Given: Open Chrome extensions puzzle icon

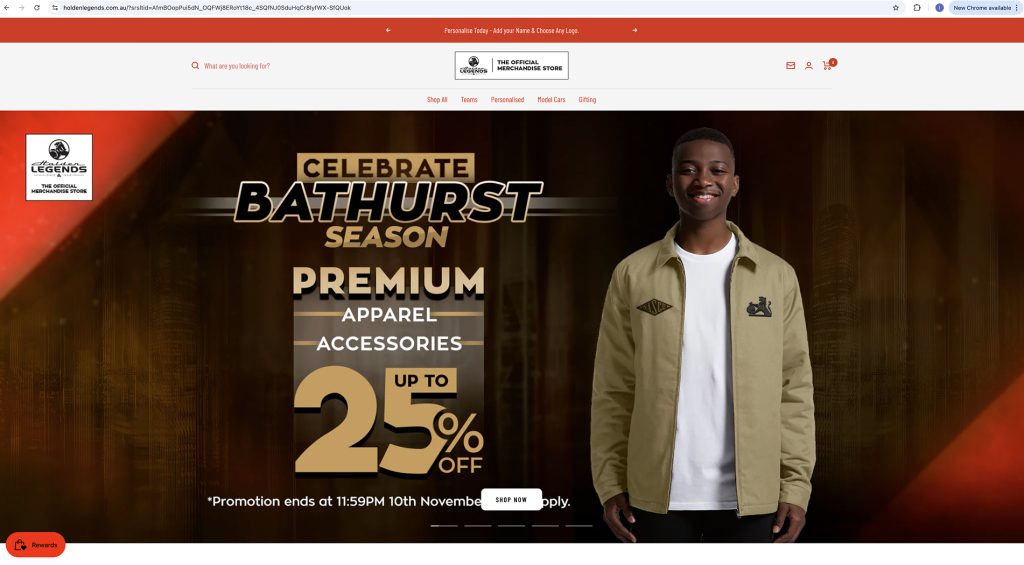Looking at the screenshot, I should [917, 8].
